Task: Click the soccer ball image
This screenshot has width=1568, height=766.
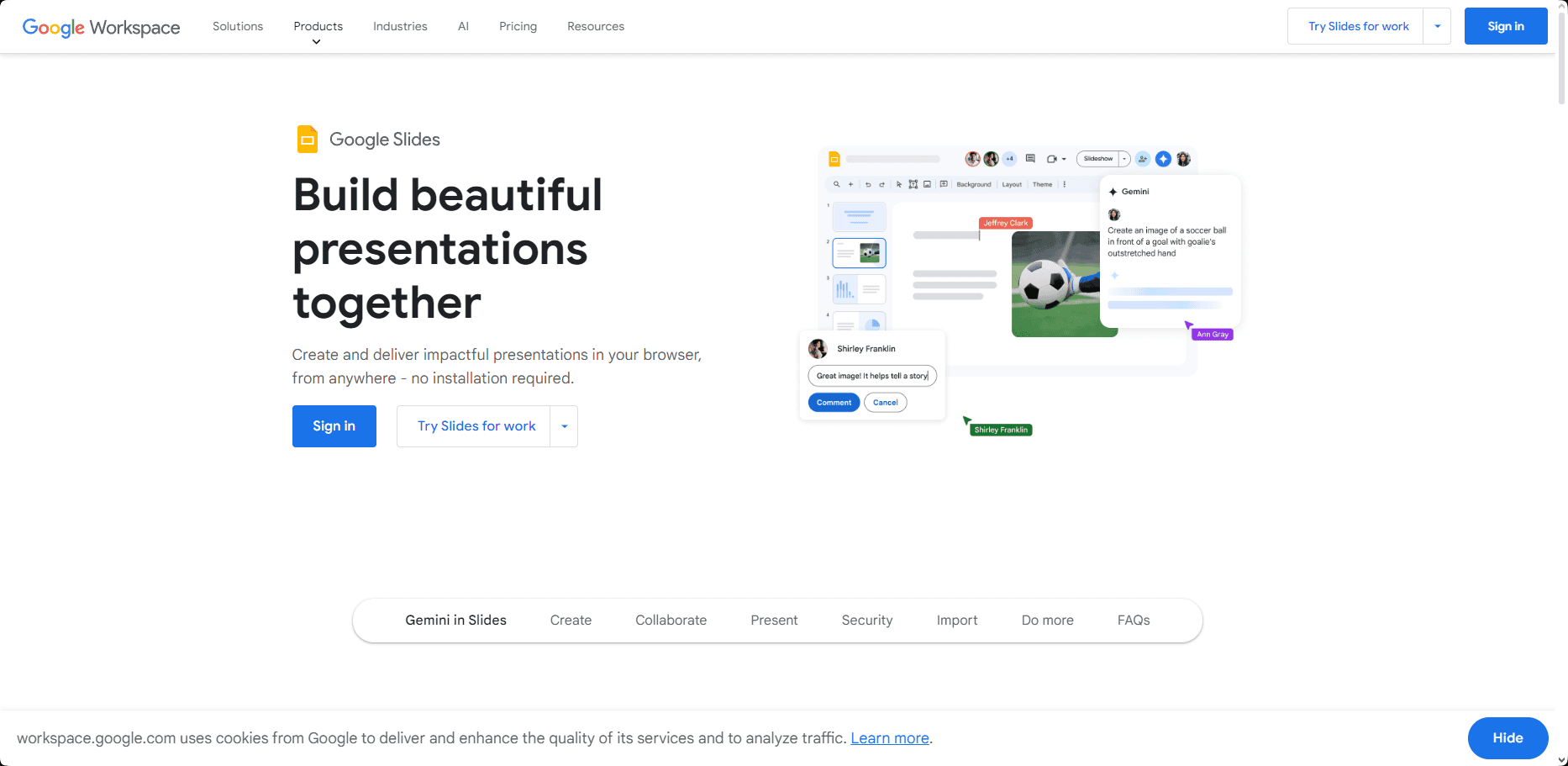Action: point(1055,284)
